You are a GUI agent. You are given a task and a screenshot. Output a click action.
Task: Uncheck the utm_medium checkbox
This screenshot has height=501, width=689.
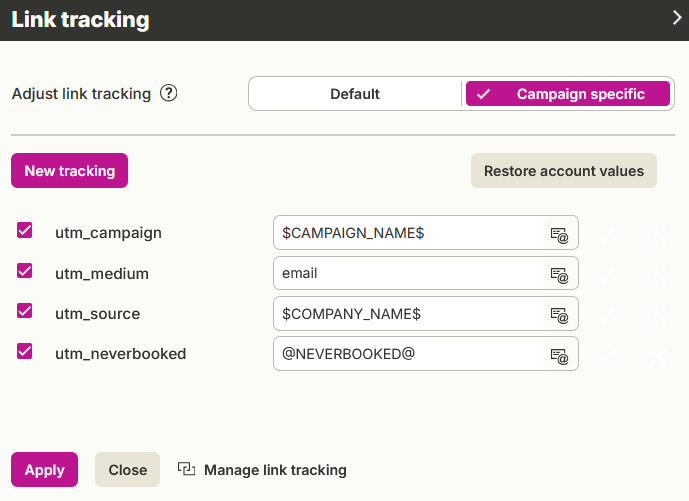tap(25, 271)
